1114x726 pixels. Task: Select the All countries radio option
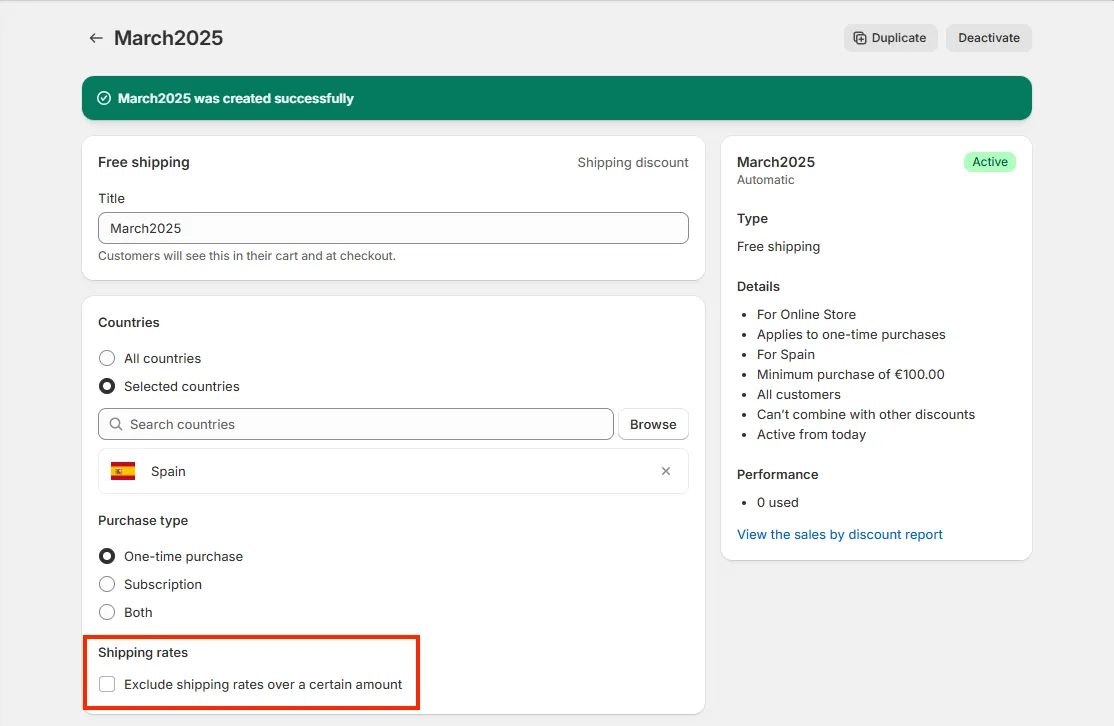pyautogui.click(x=107, y=358)
